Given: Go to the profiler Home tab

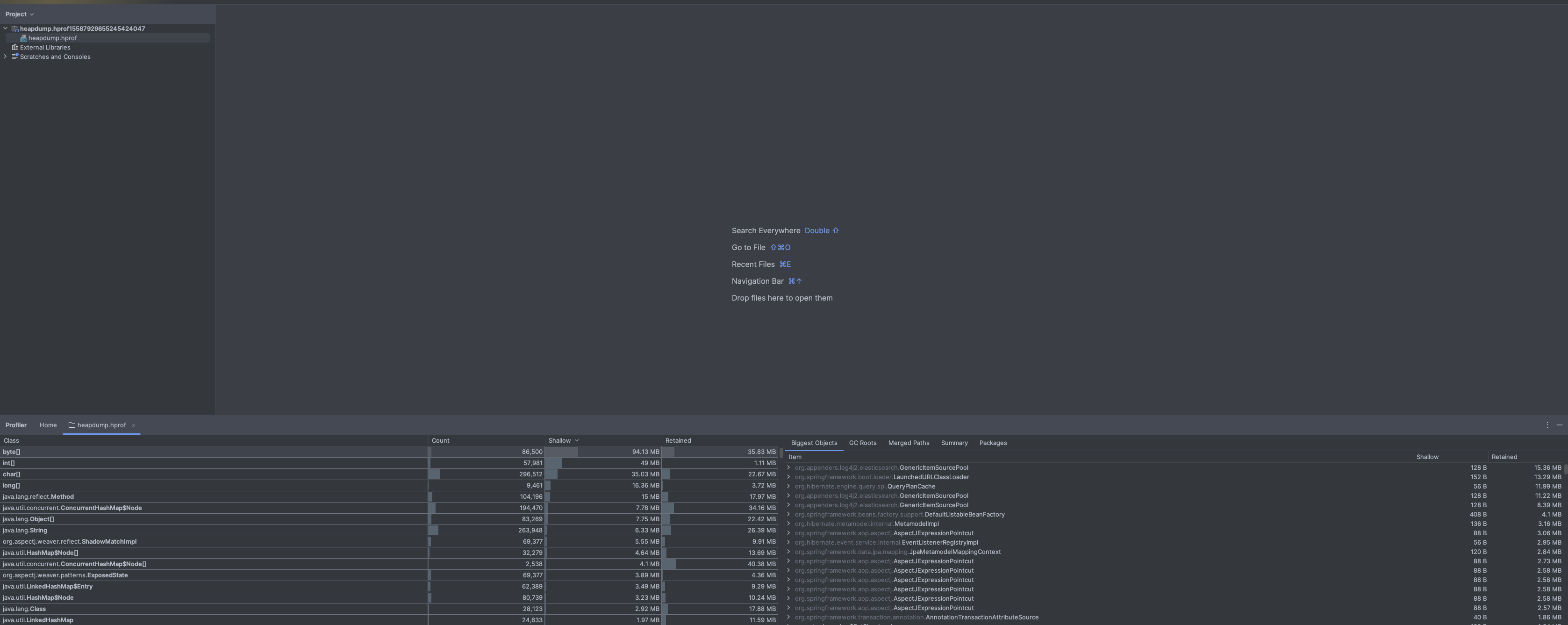Looking at the screenshot, I should 48,425.
